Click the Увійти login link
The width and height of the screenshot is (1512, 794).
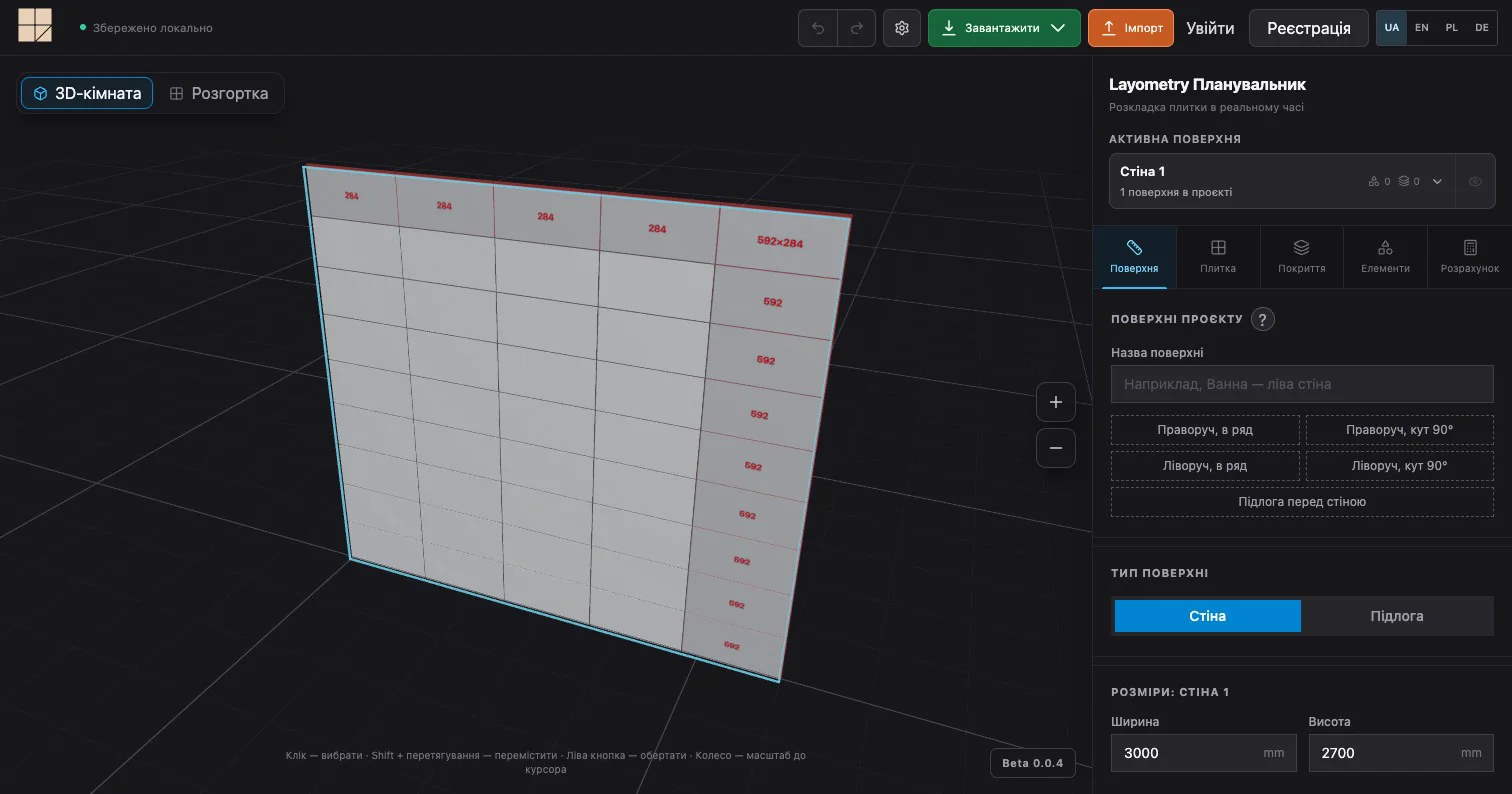click(1210, 28)
